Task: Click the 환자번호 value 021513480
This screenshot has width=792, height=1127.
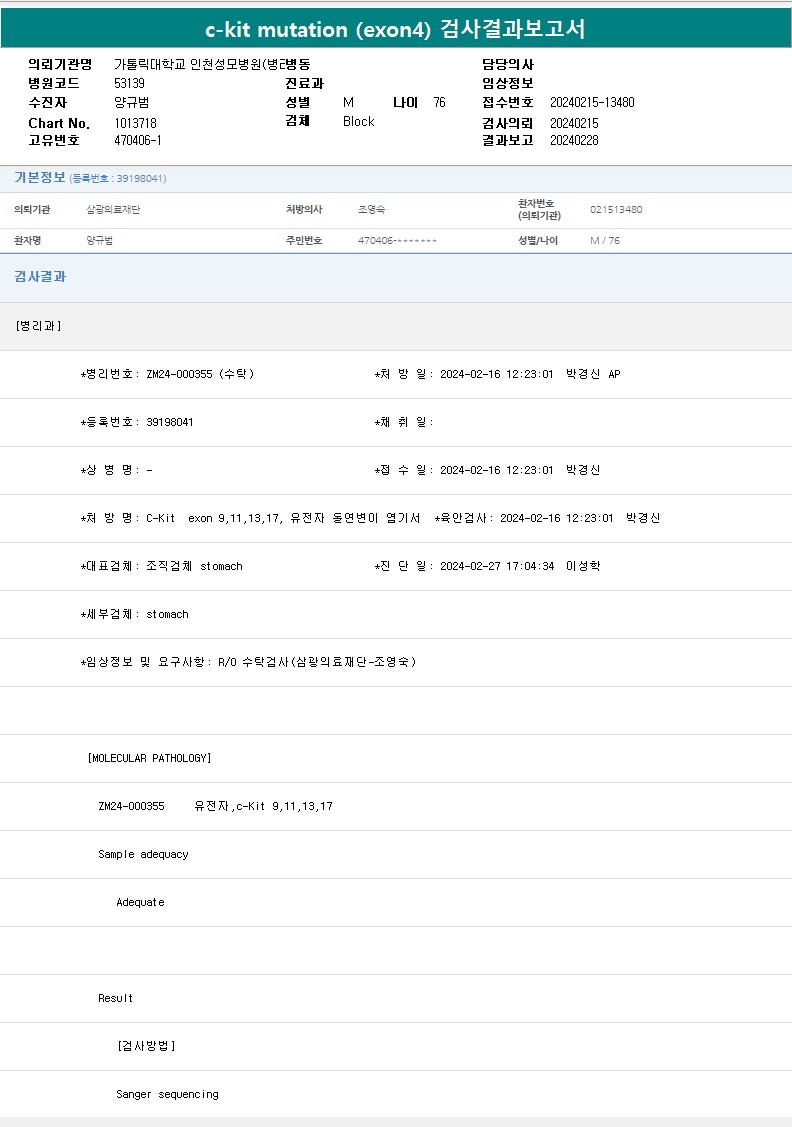Action: [x=616, y=210]
